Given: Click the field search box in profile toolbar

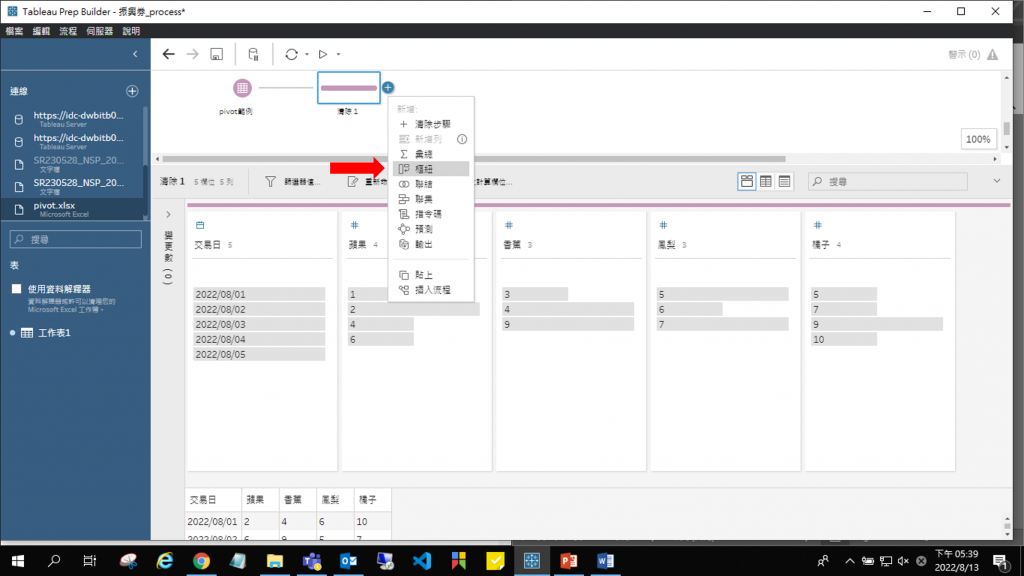Looking at the screenshot, I should (888, 182).
